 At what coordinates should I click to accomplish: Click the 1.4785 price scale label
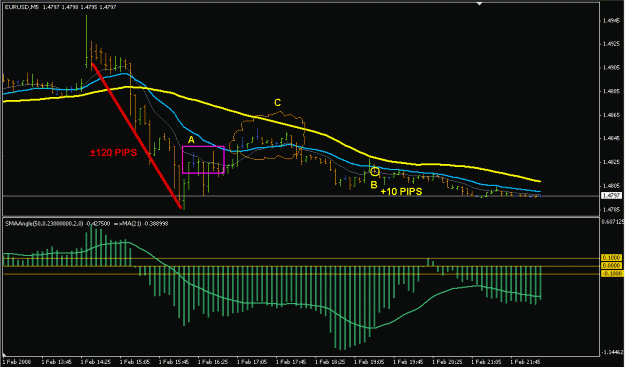tap(612, 210)
